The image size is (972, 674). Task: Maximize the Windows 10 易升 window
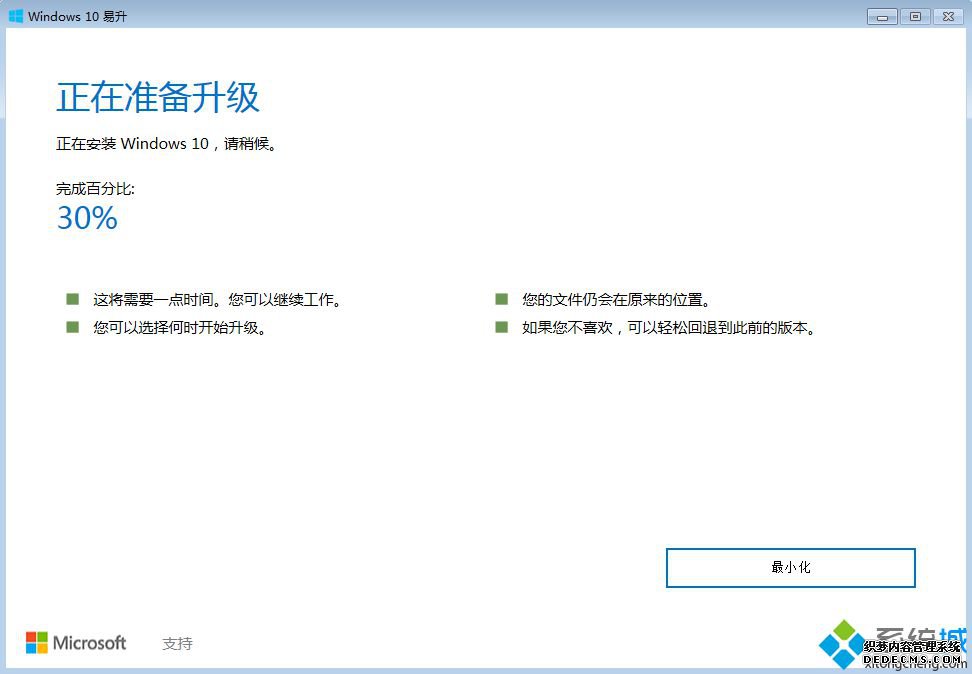(x=915, y=17)
